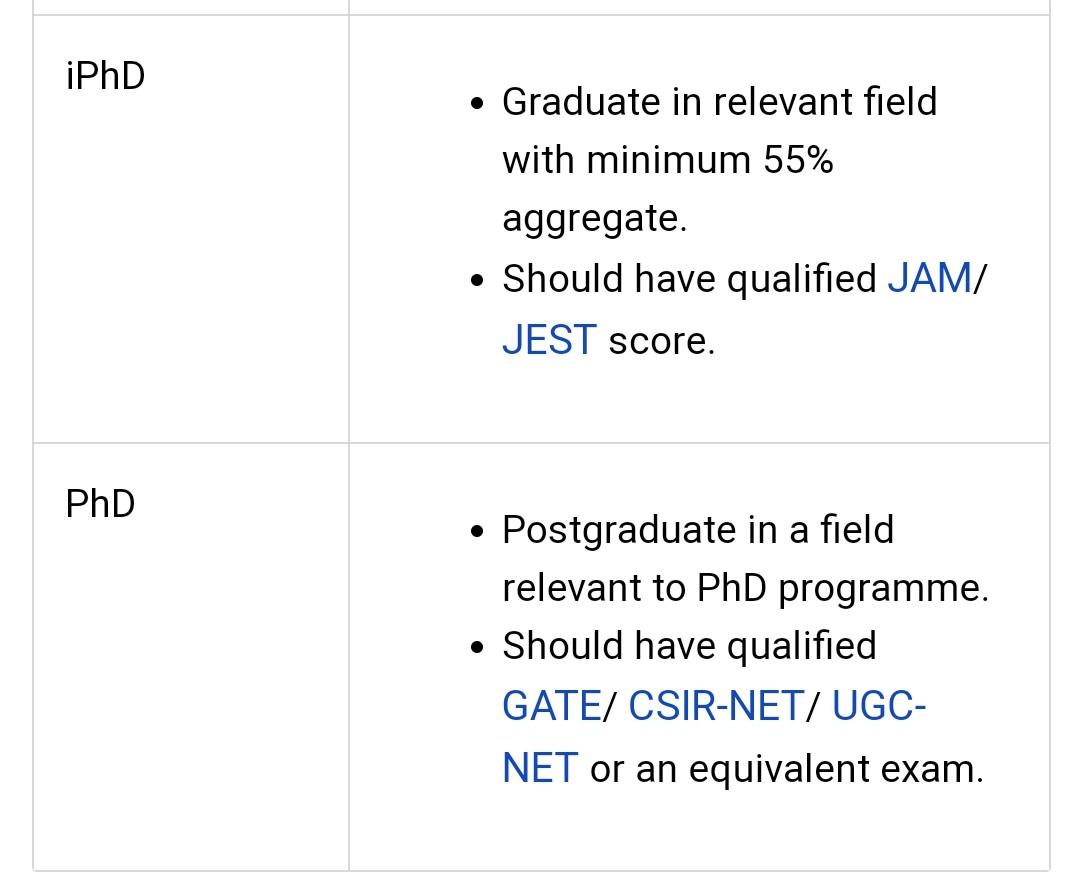Click the text "Graduate in relevant field"
This screenshot has width=1080, height=876.
(719, 102)
